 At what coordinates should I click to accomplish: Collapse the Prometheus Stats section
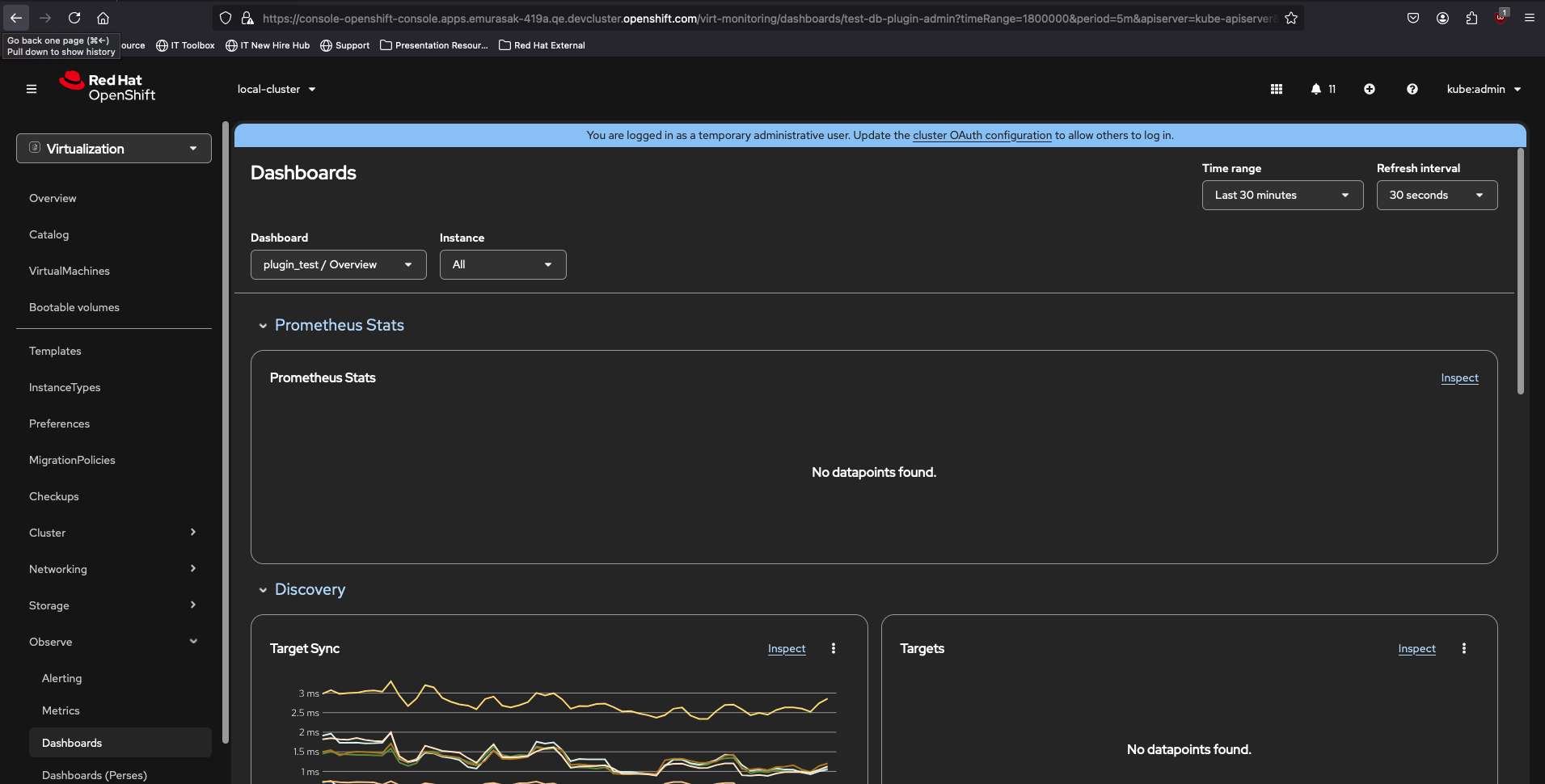coord(263,326)
